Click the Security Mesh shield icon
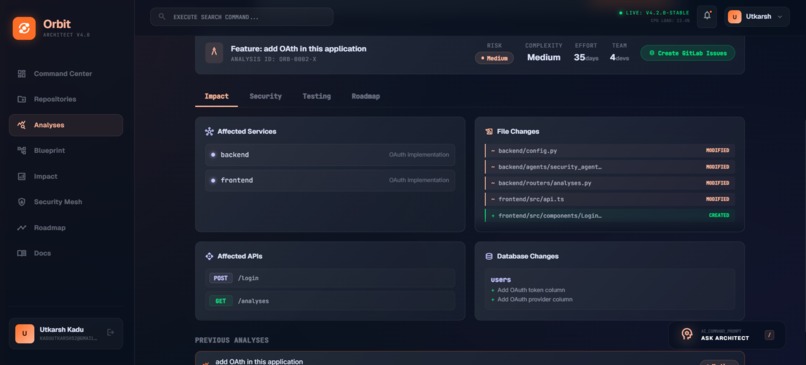Viewport: 806px width, 365px height. pos(22,202)
